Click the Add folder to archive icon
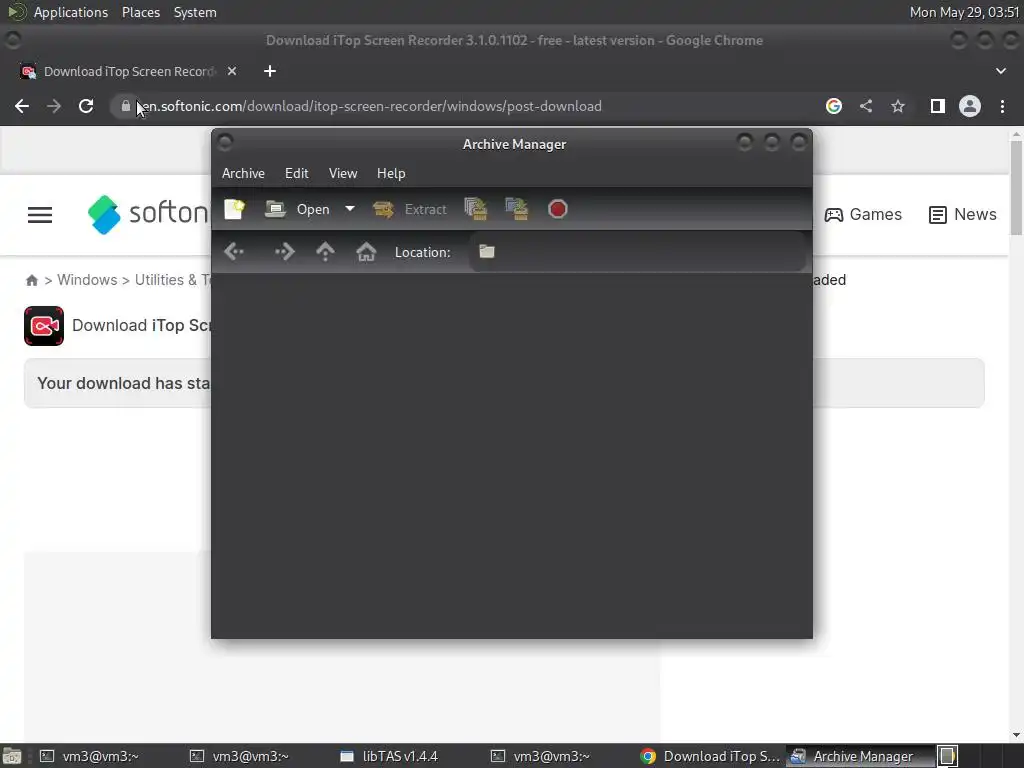This screenshot has height=768, width=1024. [517, 210]
